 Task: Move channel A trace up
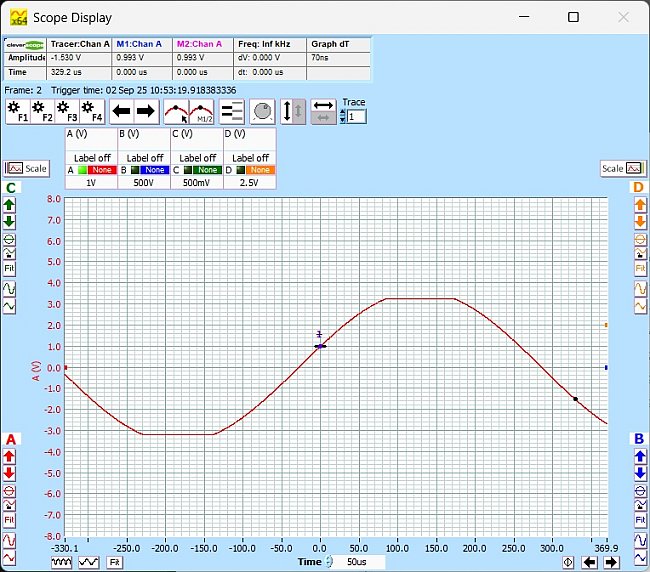tap(9, 456)
